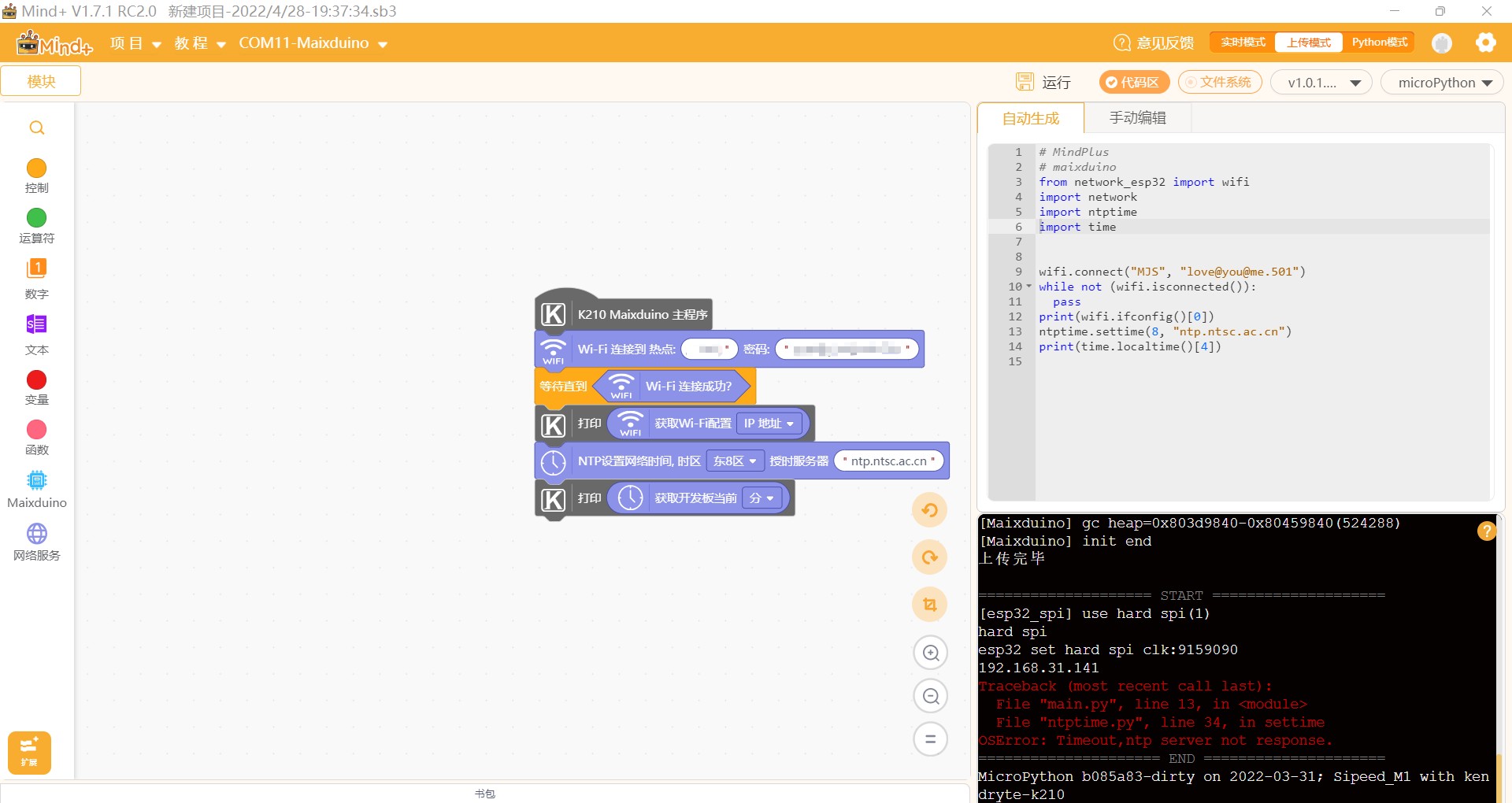Image resolution: width=1512 pixels, height=803 pixels.
Task: Open the 书包 backpack bar
Action: (x=485, y=794)
